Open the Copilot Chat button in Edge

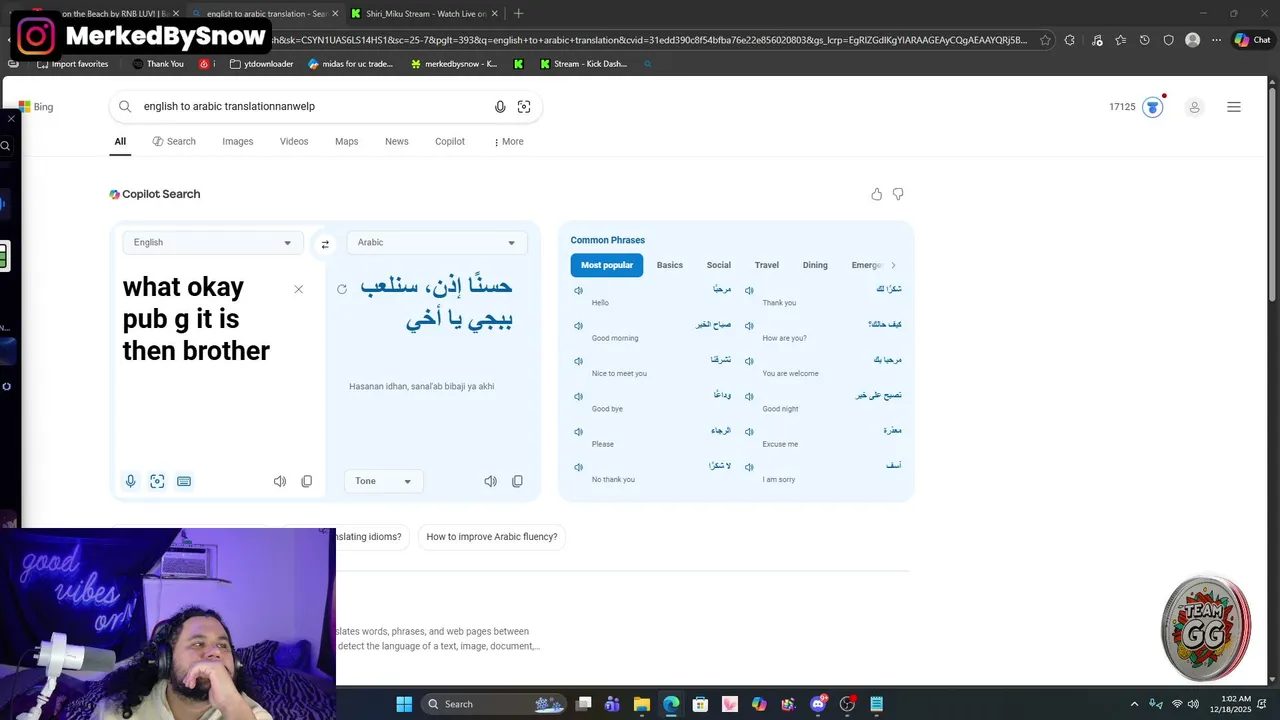tap(1253, 40)
